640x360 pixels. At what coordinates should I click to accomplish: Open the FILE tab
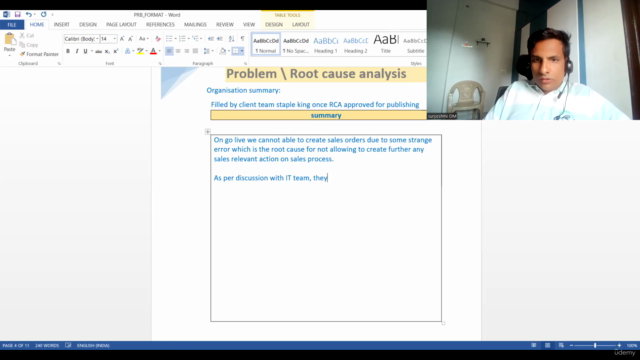coord(12,25)
